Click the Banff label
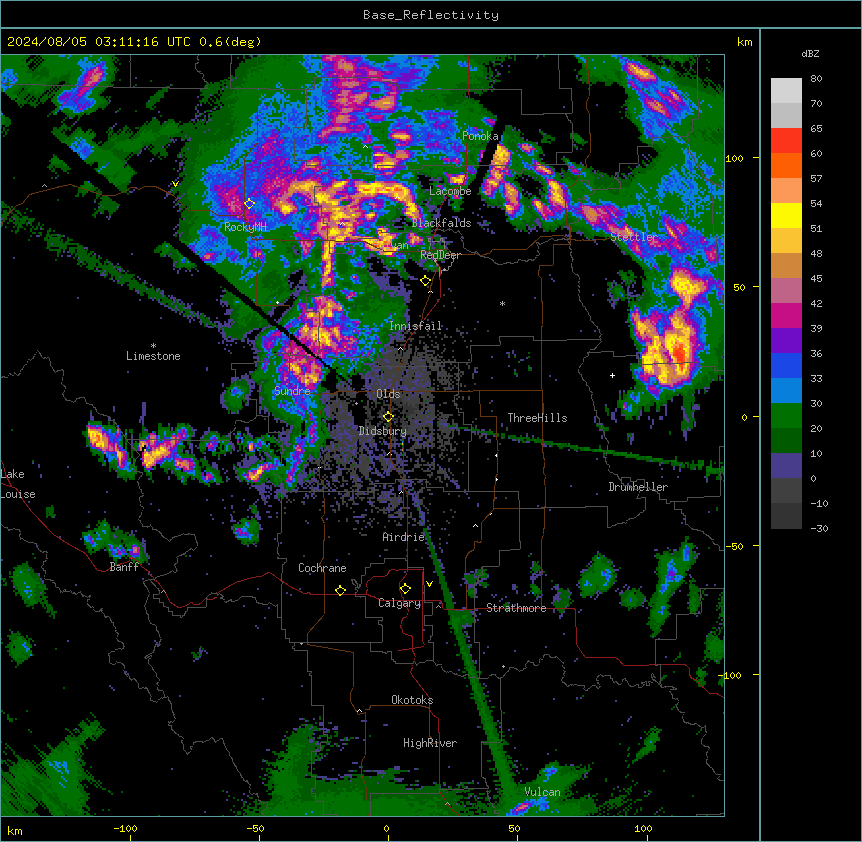The image size is (862, 842). point(124,567)
